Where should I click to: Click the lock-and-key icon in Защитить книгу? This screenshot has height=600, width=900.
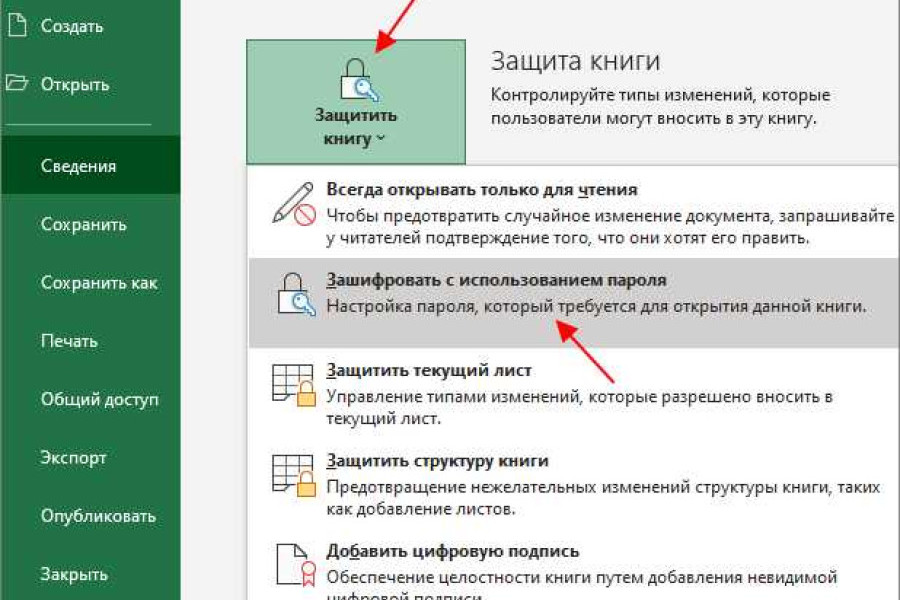(x=356, y=82)
